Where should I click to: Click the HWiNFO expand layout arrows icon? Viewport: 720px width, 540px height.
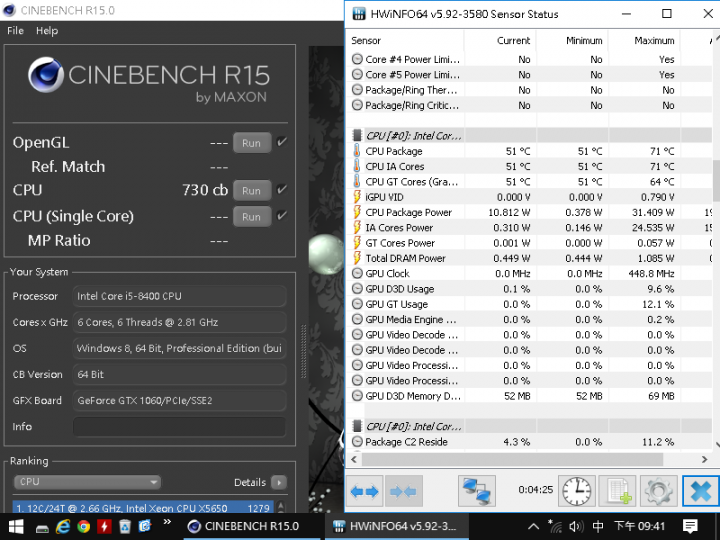(x=364, y=491)
